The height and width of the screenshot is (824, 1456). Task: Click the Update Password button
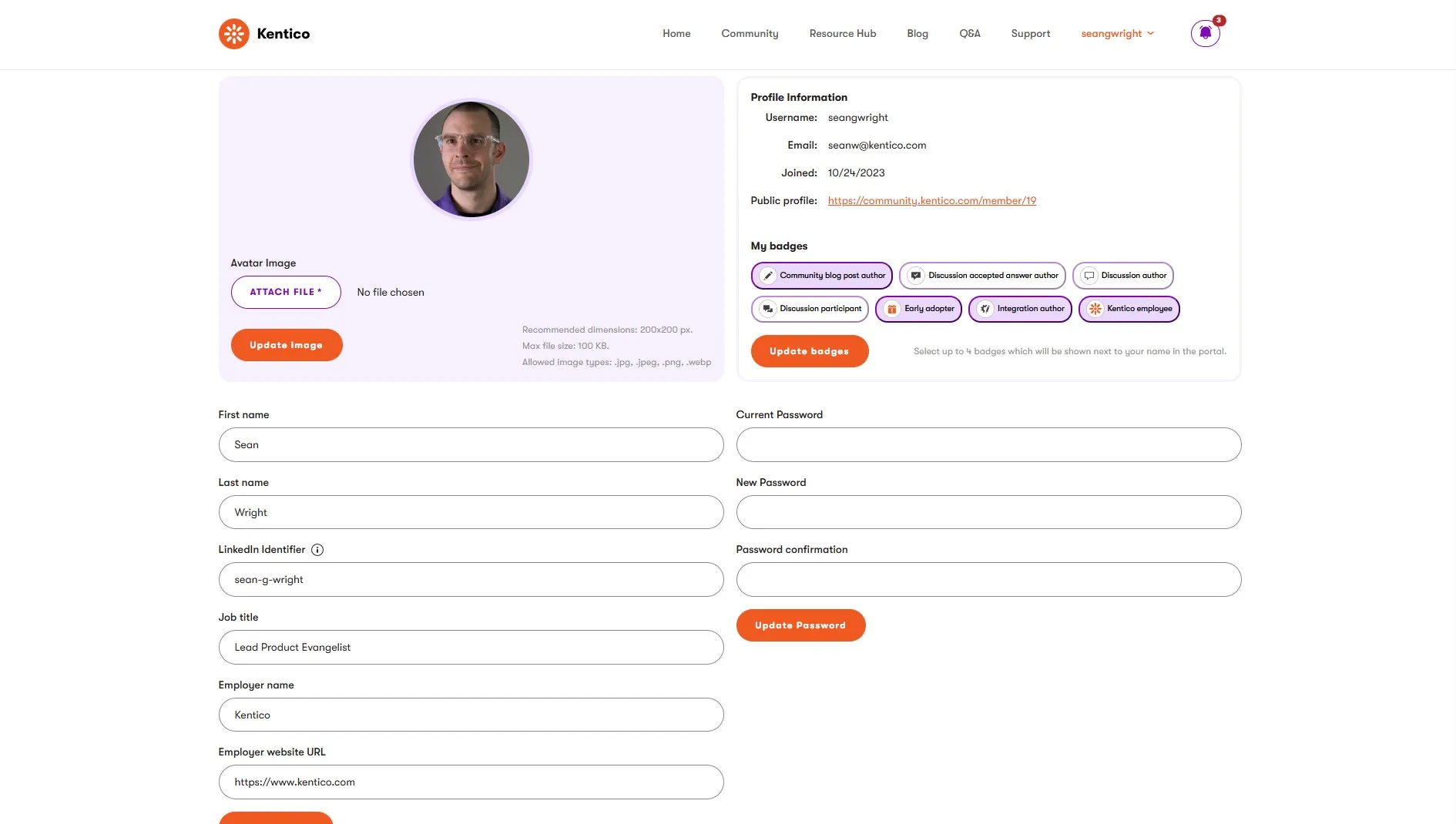tap(800, 625)
